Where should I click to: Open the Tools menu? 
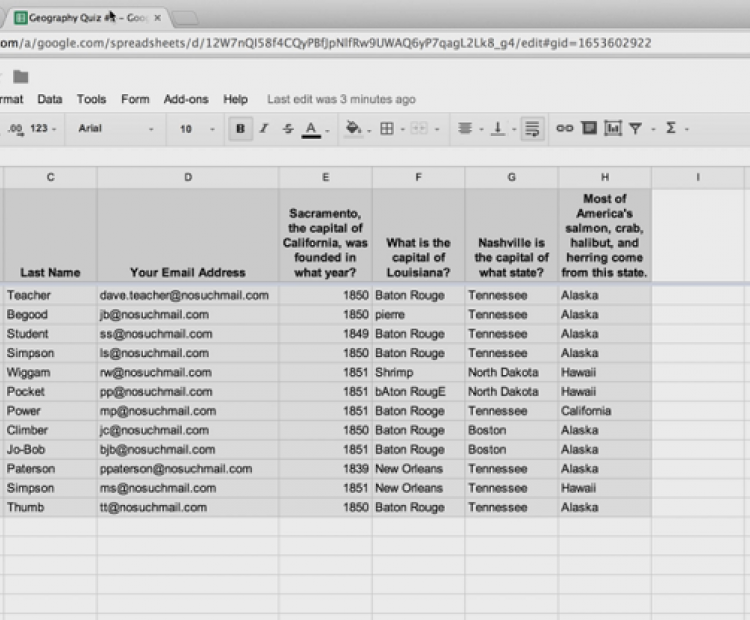point(91,100)
